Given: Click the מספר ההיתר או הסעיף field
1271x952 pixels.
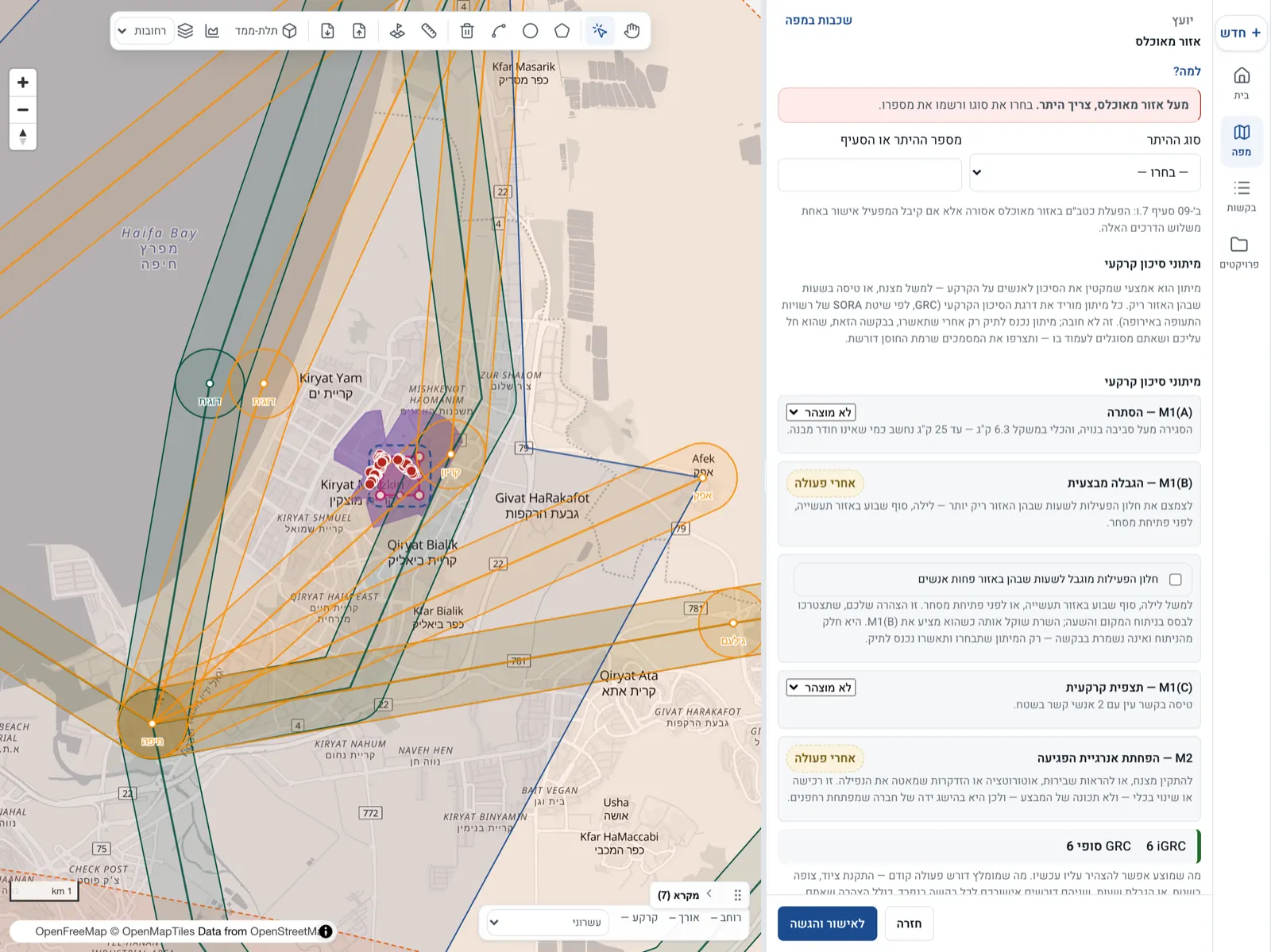Looking at the screenshot, I should 870,174.
